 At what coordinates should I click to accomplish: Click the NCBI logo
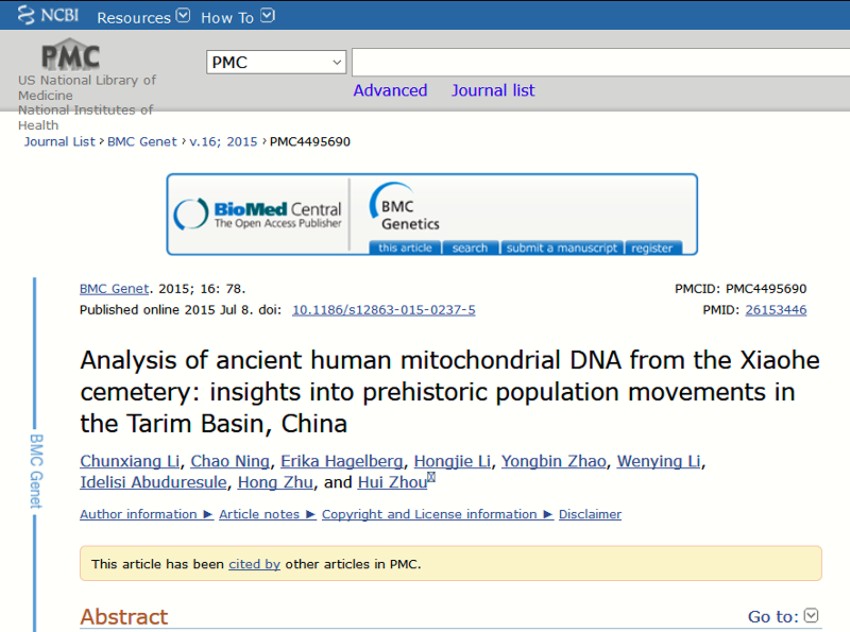pos(47,16)
